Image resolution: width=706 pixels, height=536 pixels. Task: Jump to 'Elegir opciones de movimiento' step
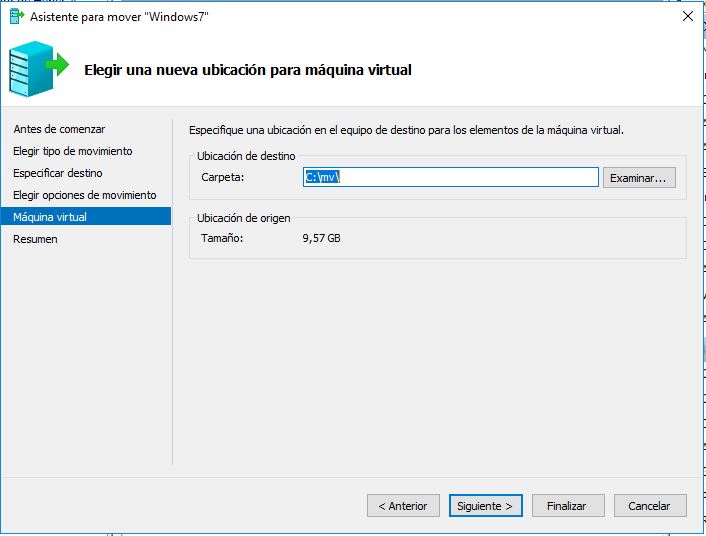tap(85, 195)
